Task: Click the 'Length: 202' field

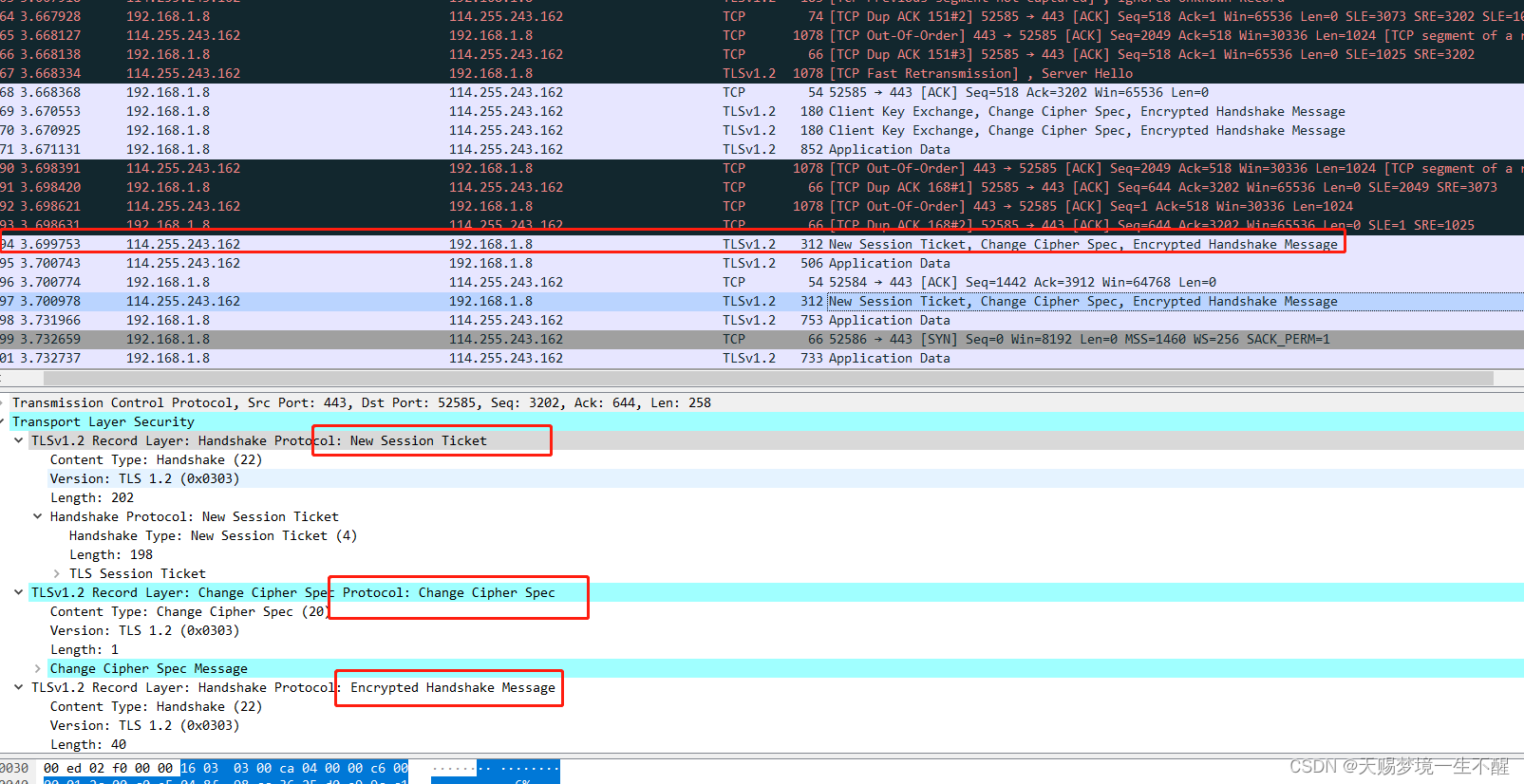Action: (x=92, y=497)
